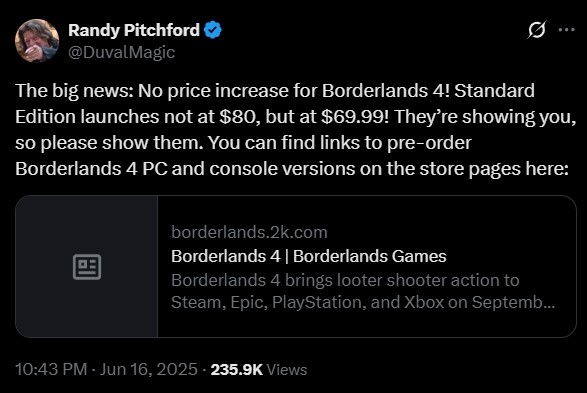587x393 pixels.
Task: Open the three-dot More options menu
Action: coord(566,30)
